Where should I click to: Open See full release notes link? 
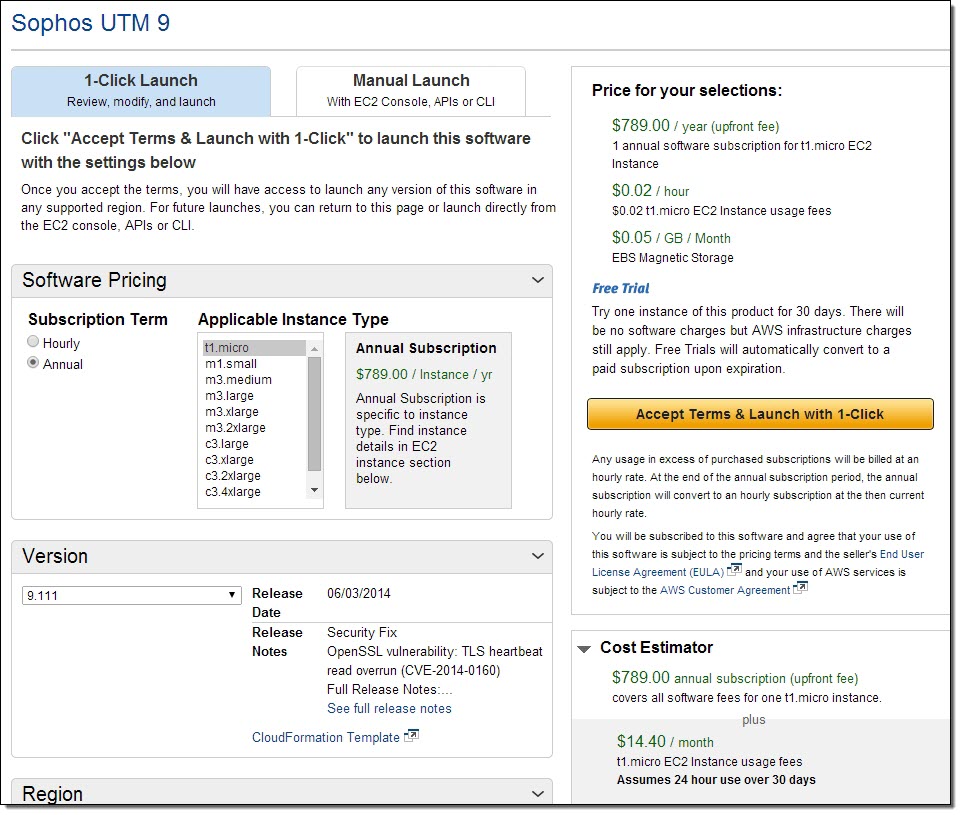pyautogui.click(x=389, y=708)
